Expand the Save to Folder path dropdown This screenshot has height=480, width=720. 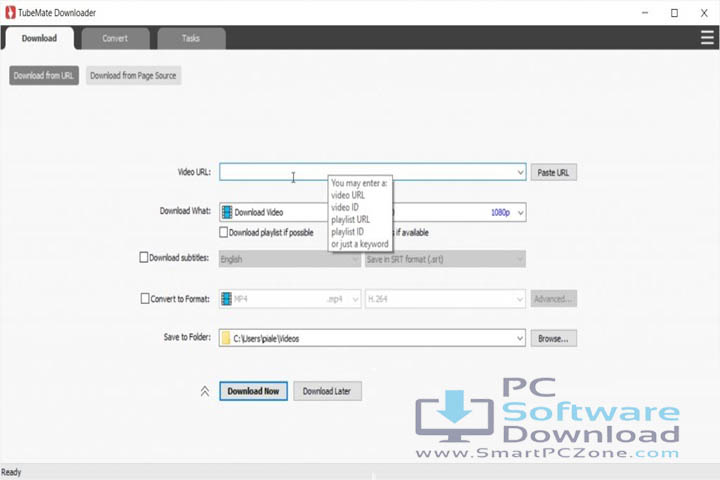[520, 339]
